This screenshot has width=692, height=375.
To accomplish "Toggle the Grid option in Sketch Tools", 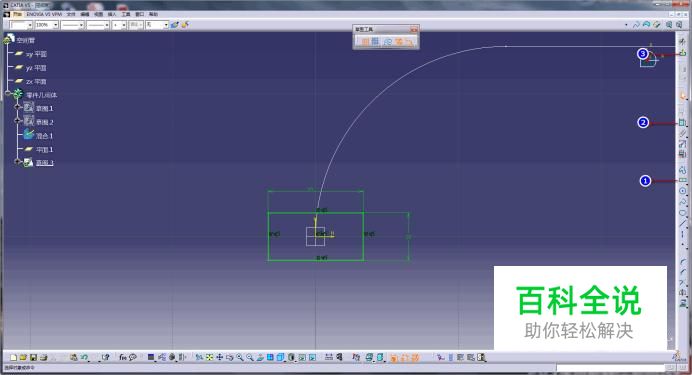I will point(365,41).
